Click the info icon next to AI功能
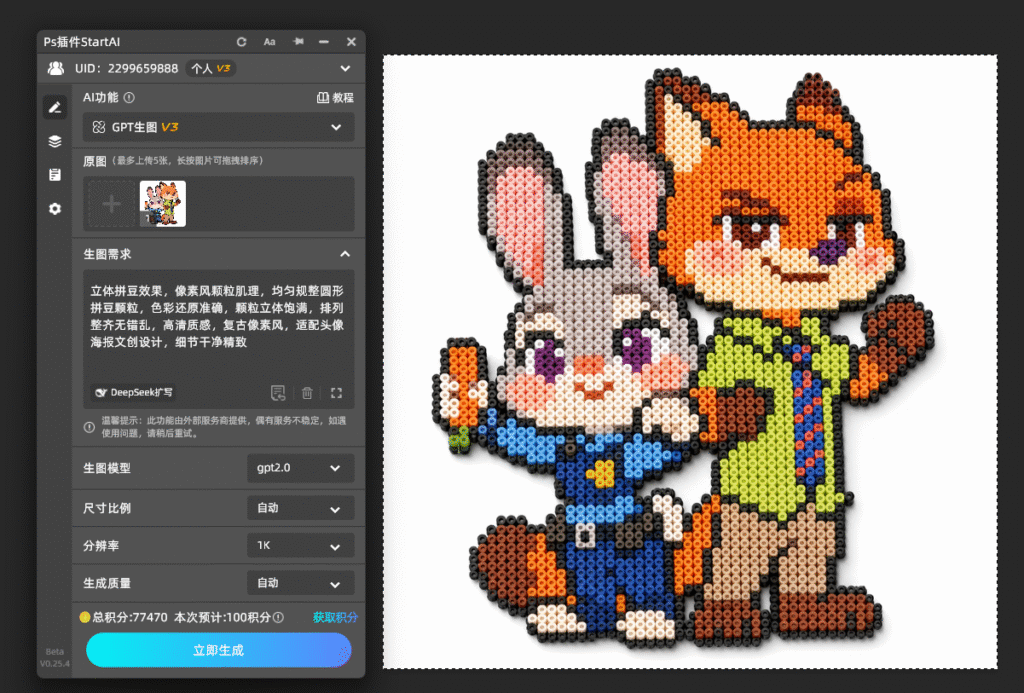1024x693 pixels. click(129, 97)
